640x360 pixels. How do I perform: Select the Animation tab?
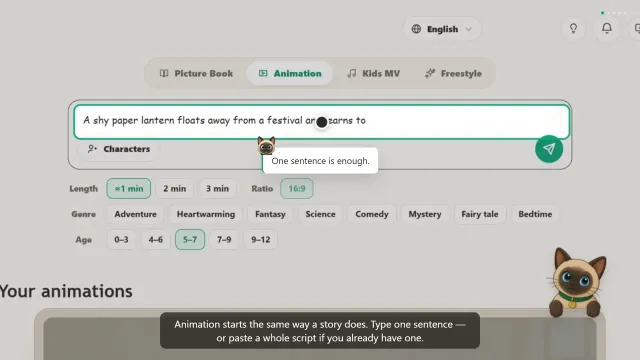(x=290, y=73)
